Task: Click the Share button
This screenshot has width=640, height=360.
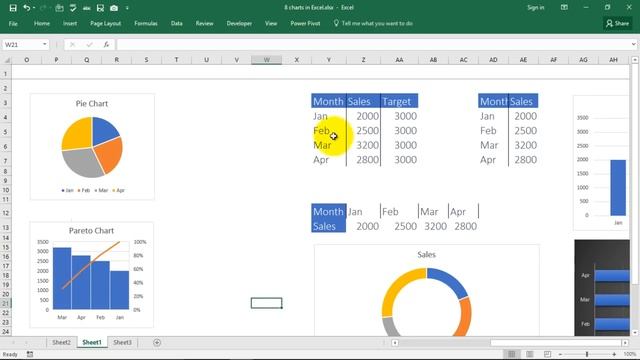Action: pyautogui.click(x=617, y=24)
